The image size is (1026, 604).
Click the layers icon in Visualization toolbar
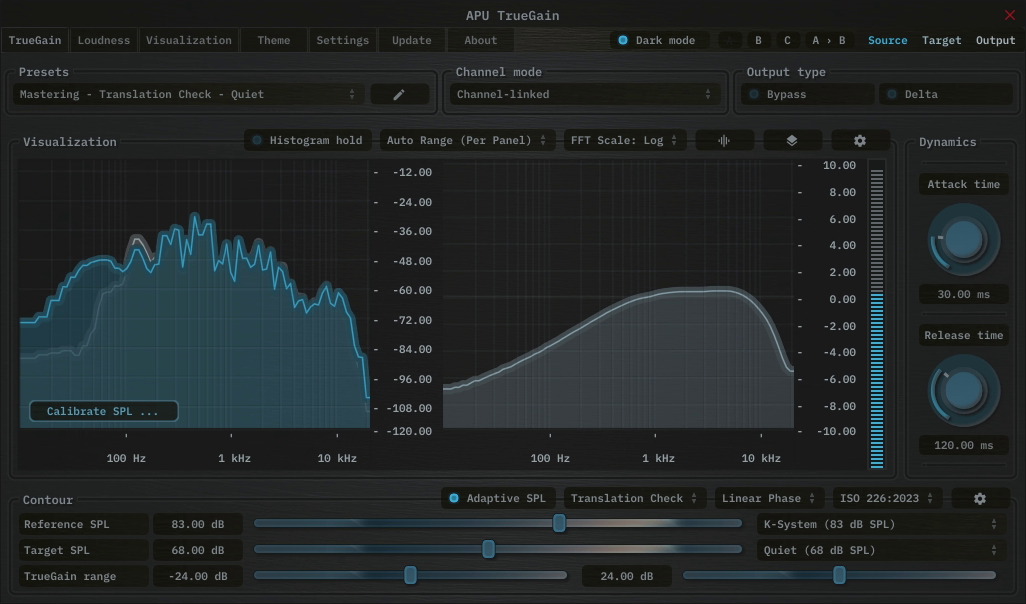tap(792, 141)
